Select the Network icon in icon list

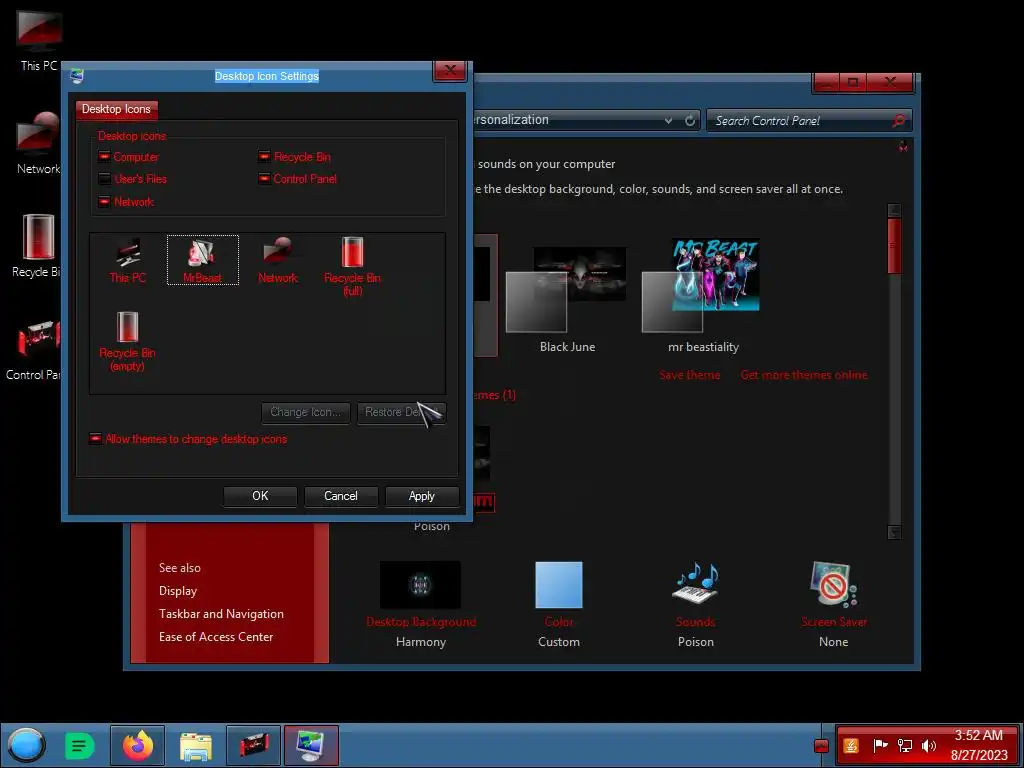point(278,261)
